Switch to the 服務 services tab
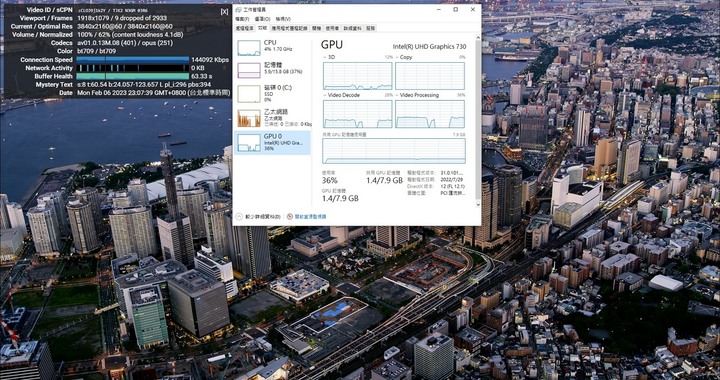The width and height of the screenshot is (720, 380). [371, 28]
